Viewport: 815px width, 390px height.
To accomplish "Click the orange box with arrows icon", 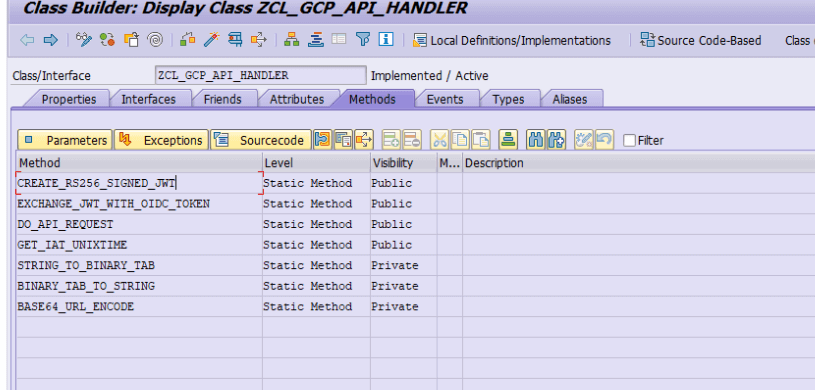I will point(364,140).
